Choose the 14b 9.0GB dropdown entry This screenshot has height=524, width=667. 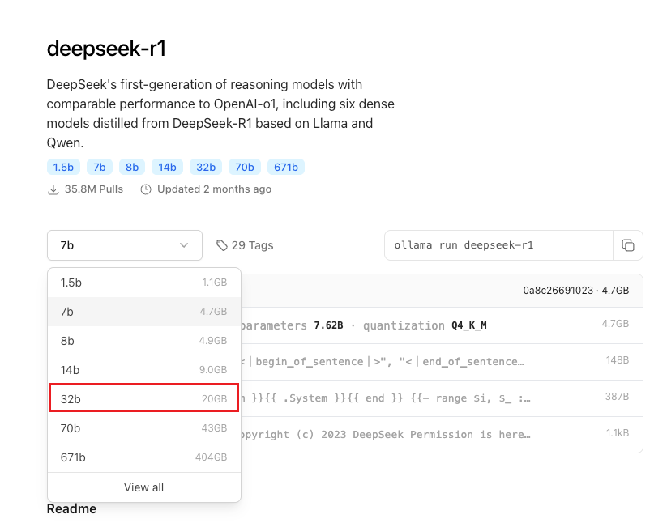(144, 370)
